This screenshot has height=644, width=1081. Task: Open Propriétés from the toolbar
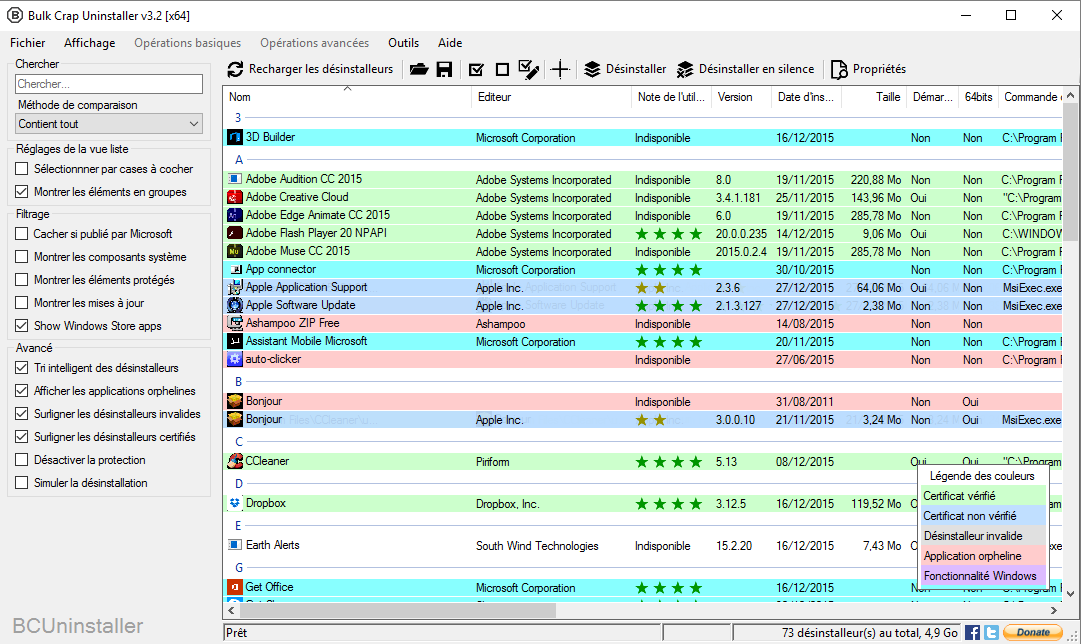[869, 69]
